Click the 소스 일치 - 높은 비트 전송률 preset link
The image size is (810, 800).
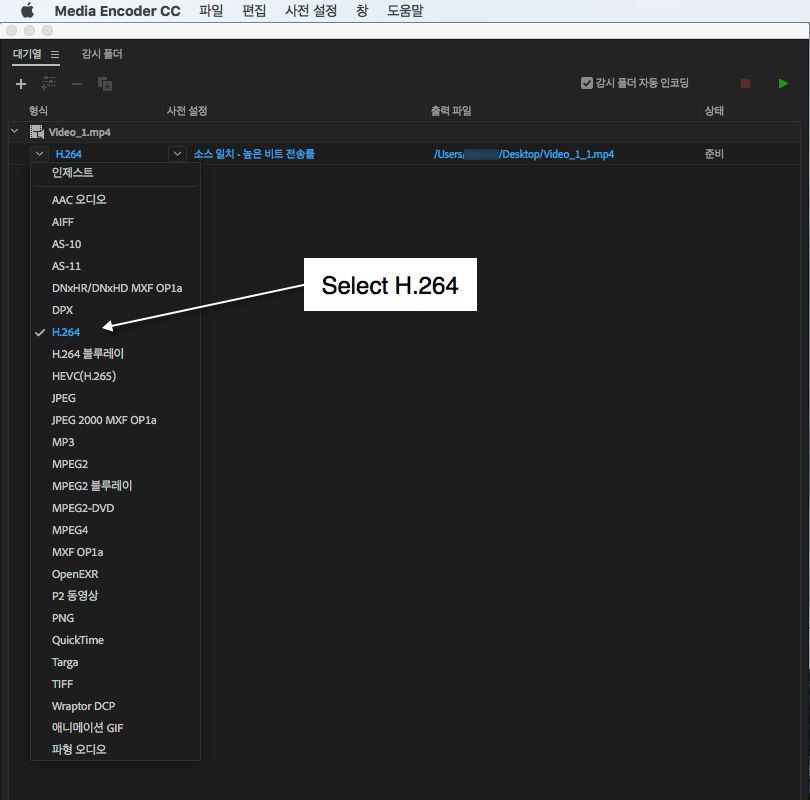click(x=254, y=154)
